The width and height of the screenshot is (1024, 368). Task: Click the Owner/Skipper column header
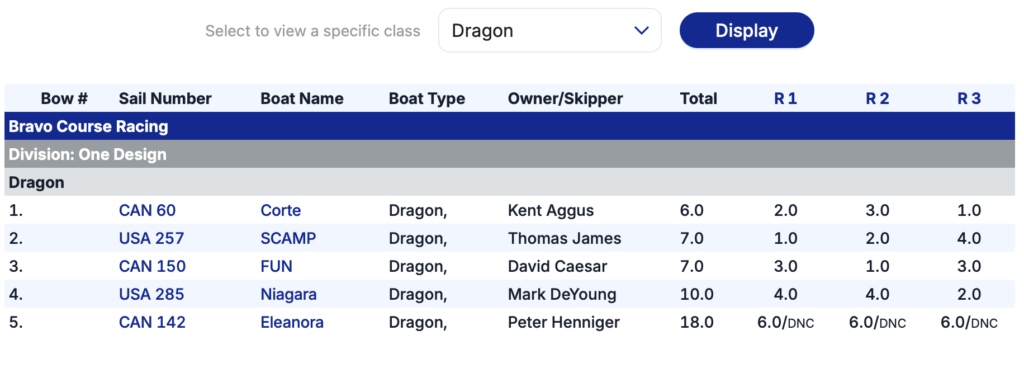[x=565, y=99]
